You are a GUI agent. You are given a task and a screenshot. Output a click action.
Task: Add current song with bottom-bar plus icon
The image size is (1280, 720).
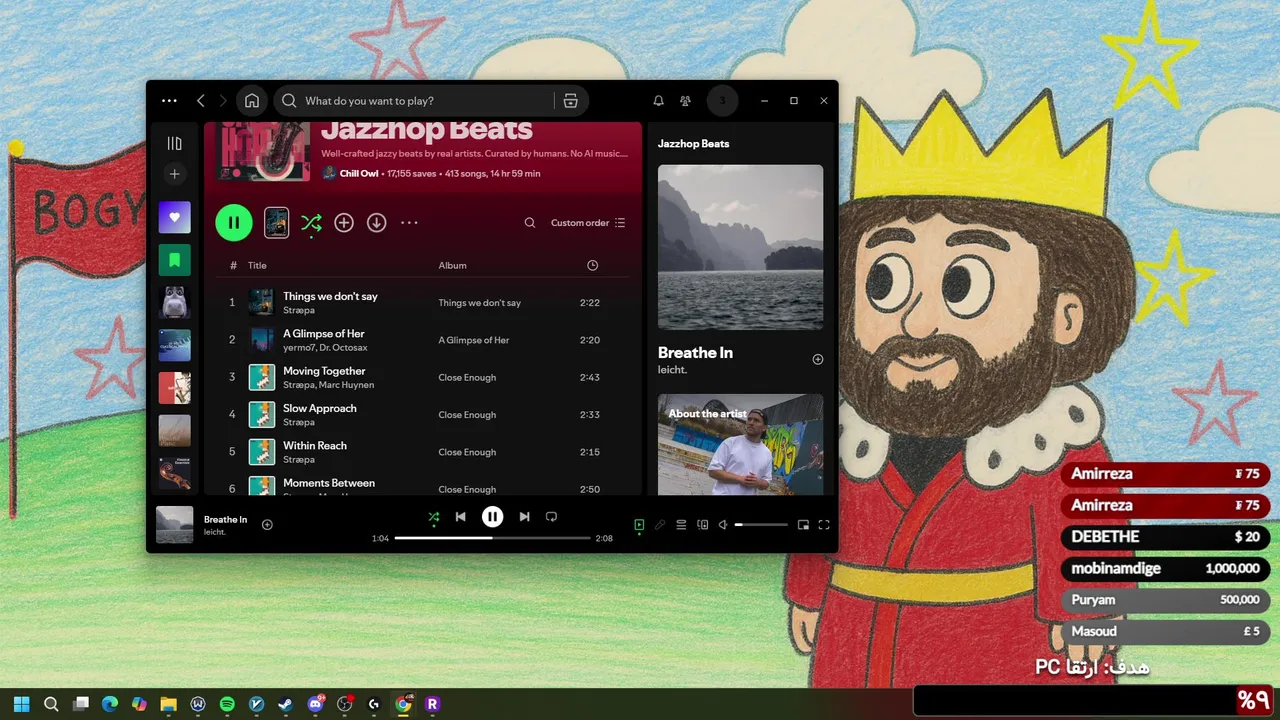tap(267, 524)
